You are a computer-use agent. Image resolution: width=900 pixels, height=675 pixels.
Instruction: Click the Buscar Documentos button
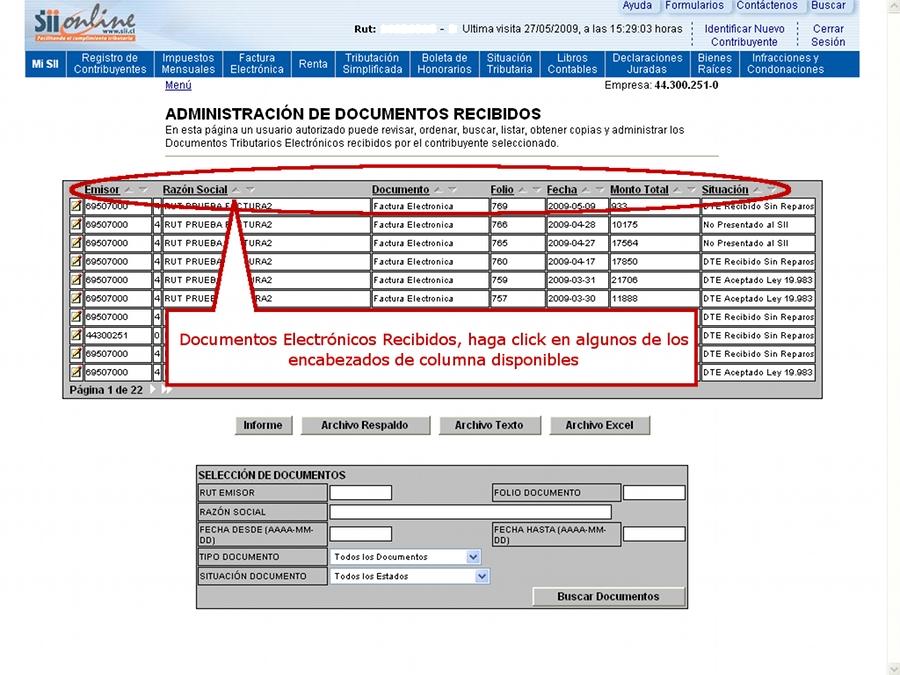coord(608,597)
